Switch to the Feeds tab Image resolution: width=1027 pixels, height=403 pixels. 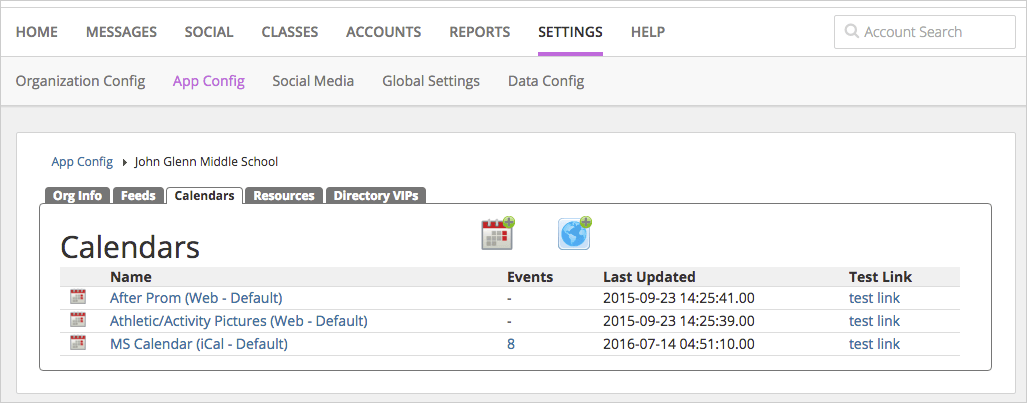[x=138, y=195]
